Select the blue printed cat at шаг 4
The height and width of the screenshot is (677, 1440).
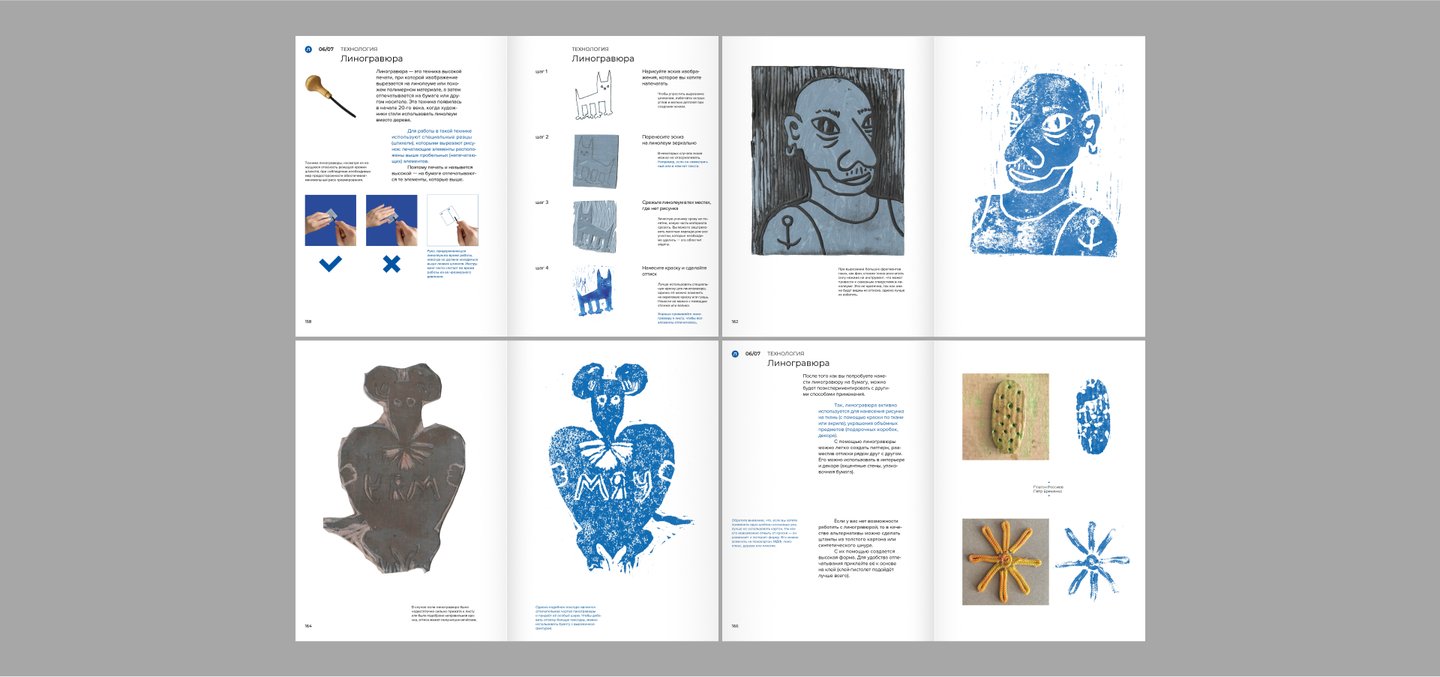(x=593, y=292)
